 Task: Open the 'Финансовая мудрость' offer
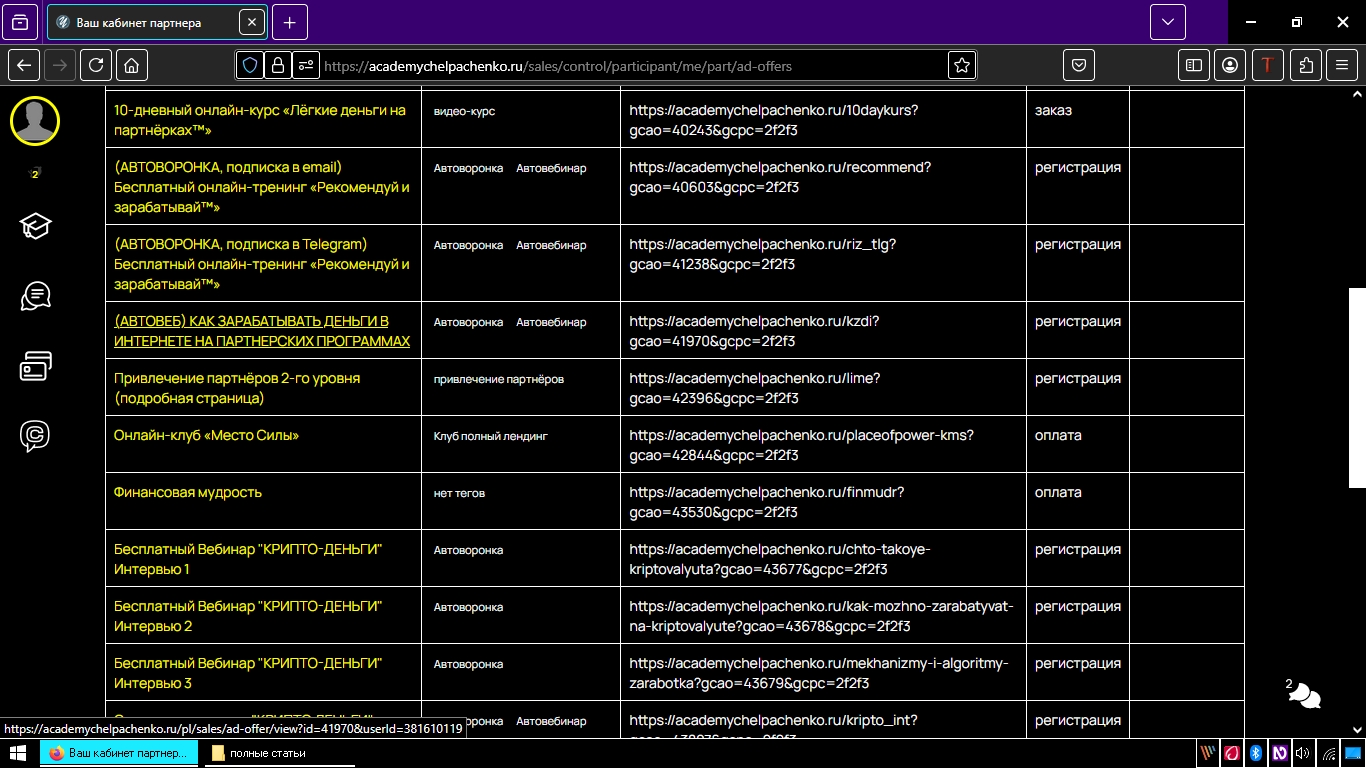pyautogui.click(x=188, y=492)
